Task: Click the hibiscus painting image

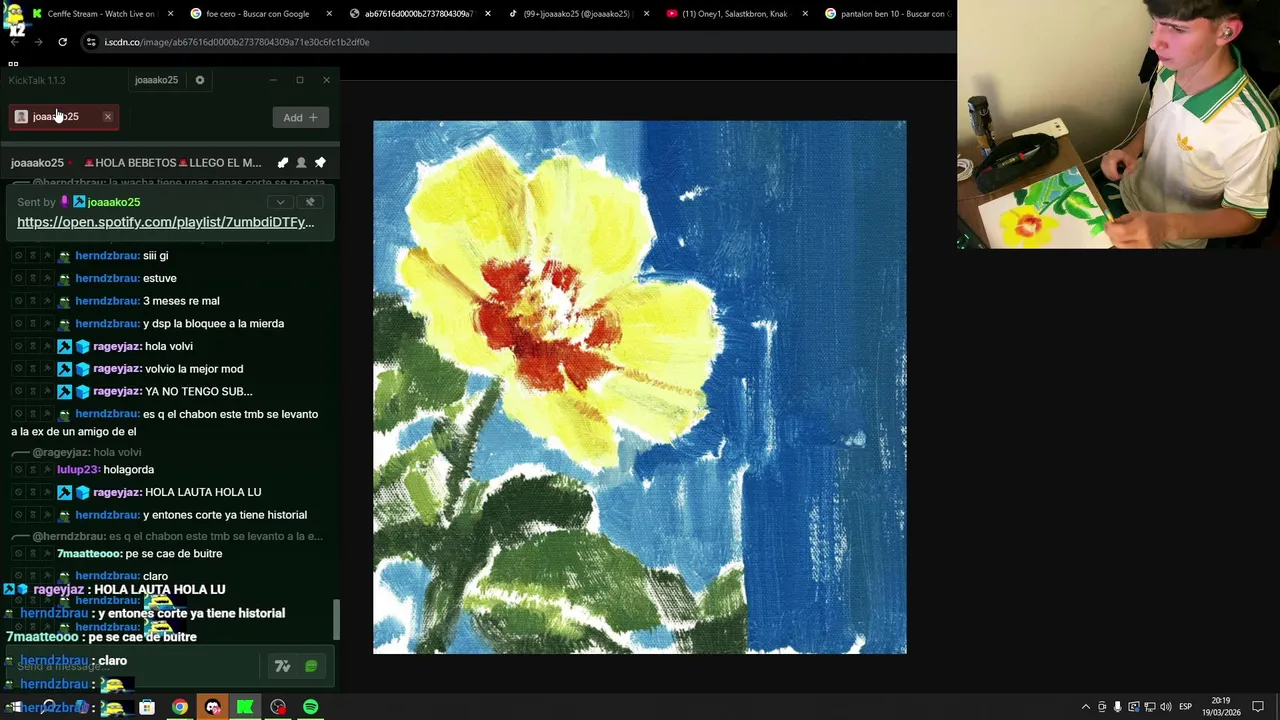Action: [x=640, y=387]
